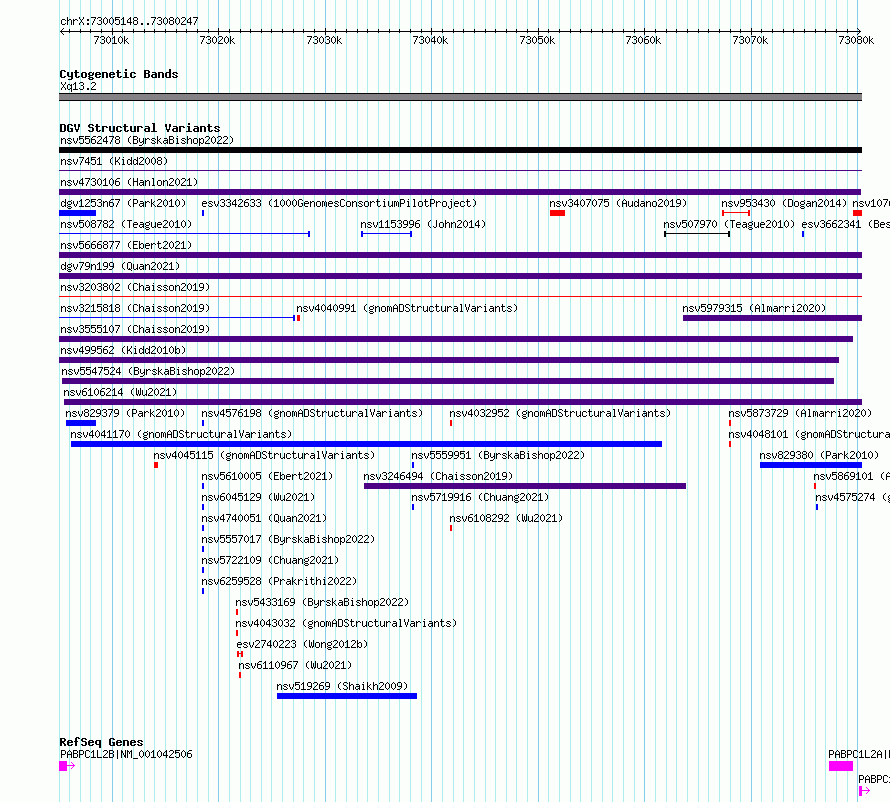Click nsv4740051 (Quan2021) label

264,518
